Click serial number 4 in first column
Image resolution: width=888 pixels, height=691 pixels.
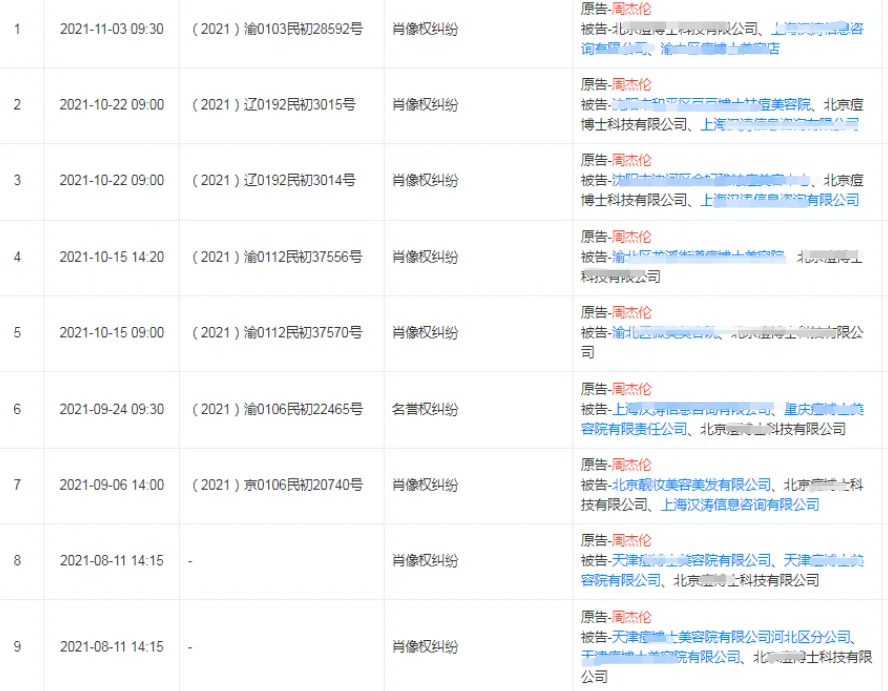[x=18, y=257]
